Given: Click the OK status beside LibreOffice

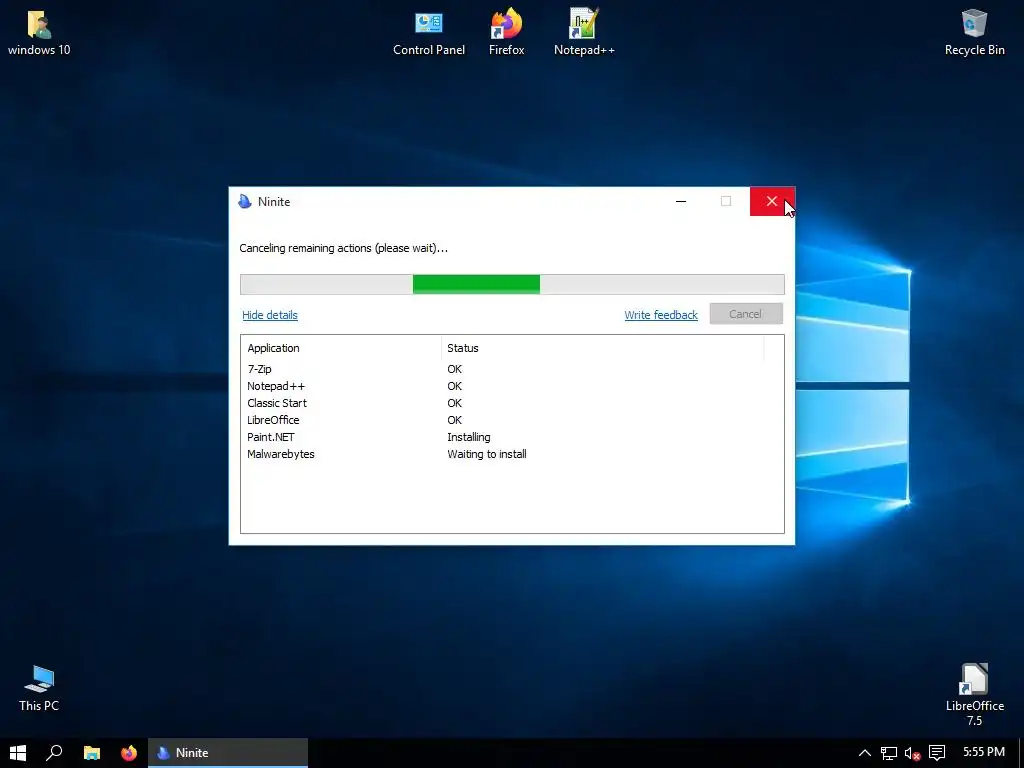Looking at the screenshot, I should tap(455, 420).
